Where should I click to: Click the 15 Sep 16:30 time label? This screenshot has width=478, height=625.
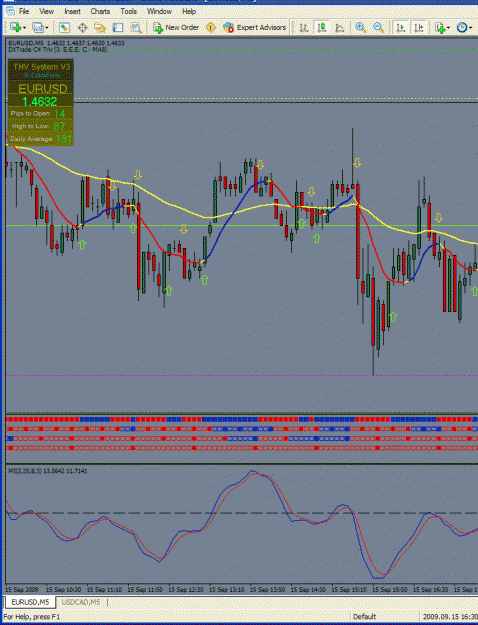pyautogui.click(x=431, y=589)
